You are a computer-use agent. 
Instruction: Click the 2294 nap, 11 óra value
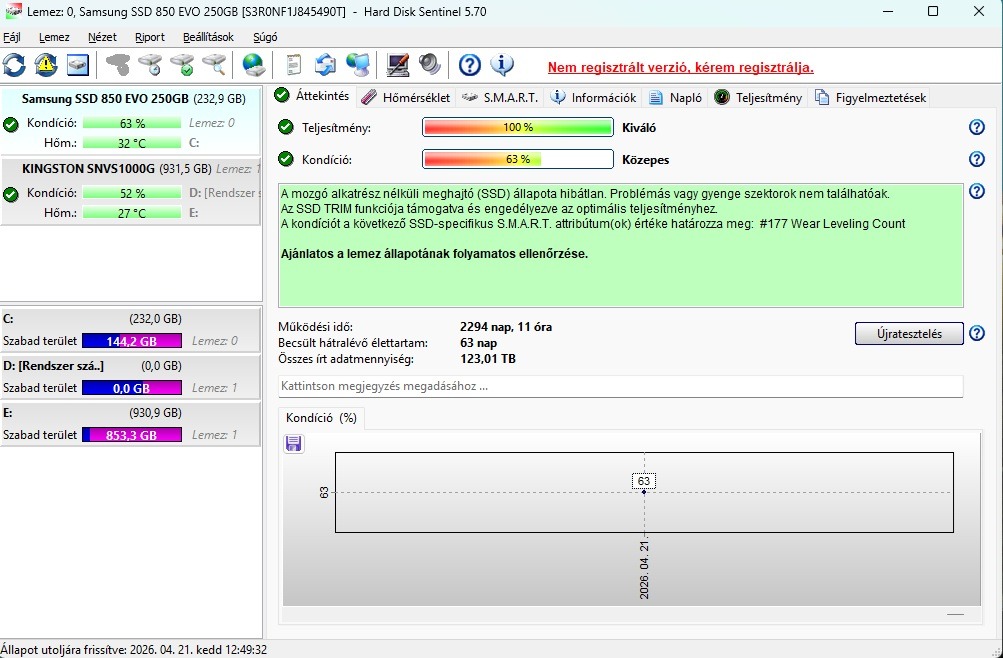pyautogui.click(x=506, y=327)
